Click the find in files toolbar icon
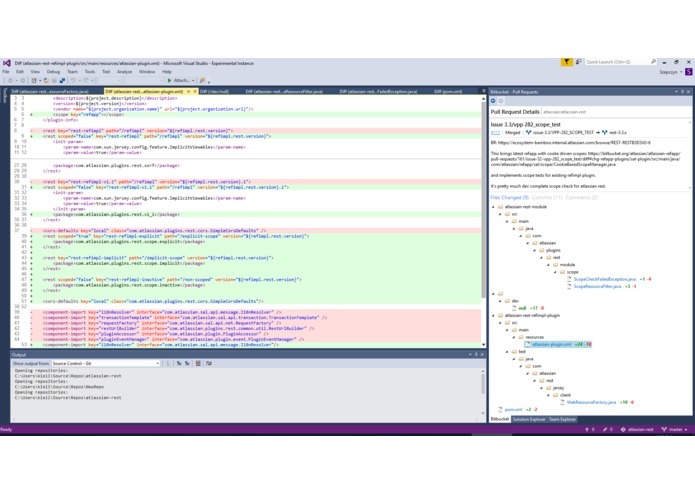Screen dimensions: 695x494 pyautogui.click(x=203, y=81)
